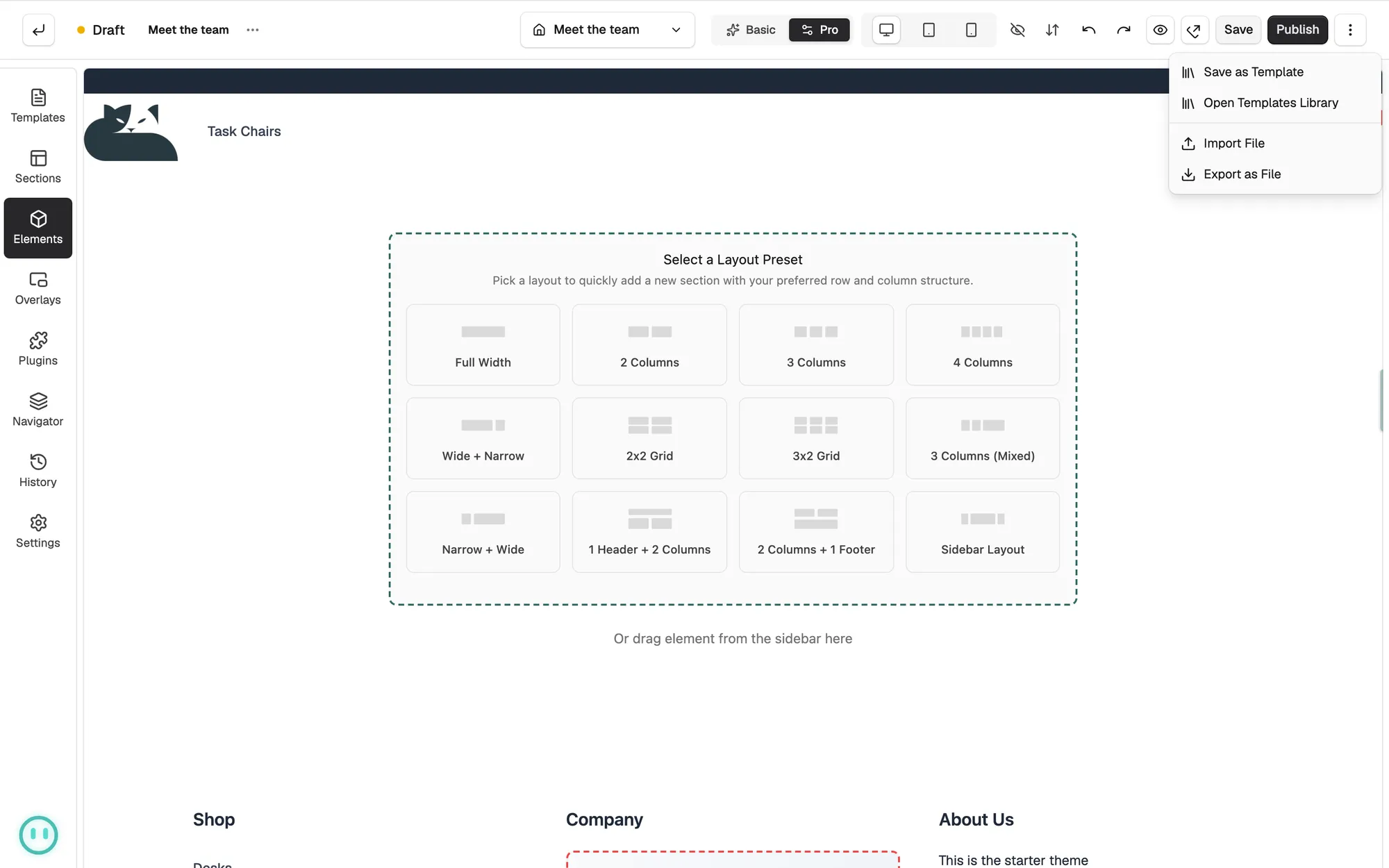Click the three-dot page options next to the title
This screenshot has width=1389, height=868.
click(x=253, y=30)
